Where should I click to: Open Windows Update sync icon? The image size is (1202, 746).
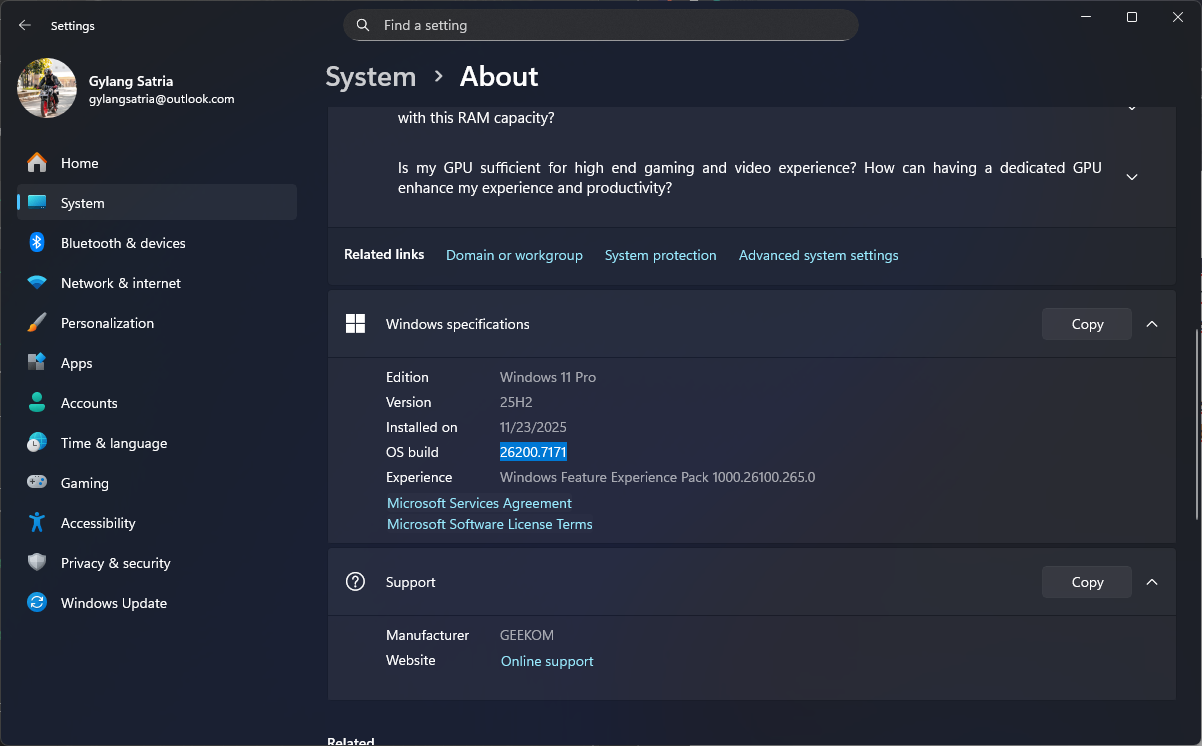point(37,603)
